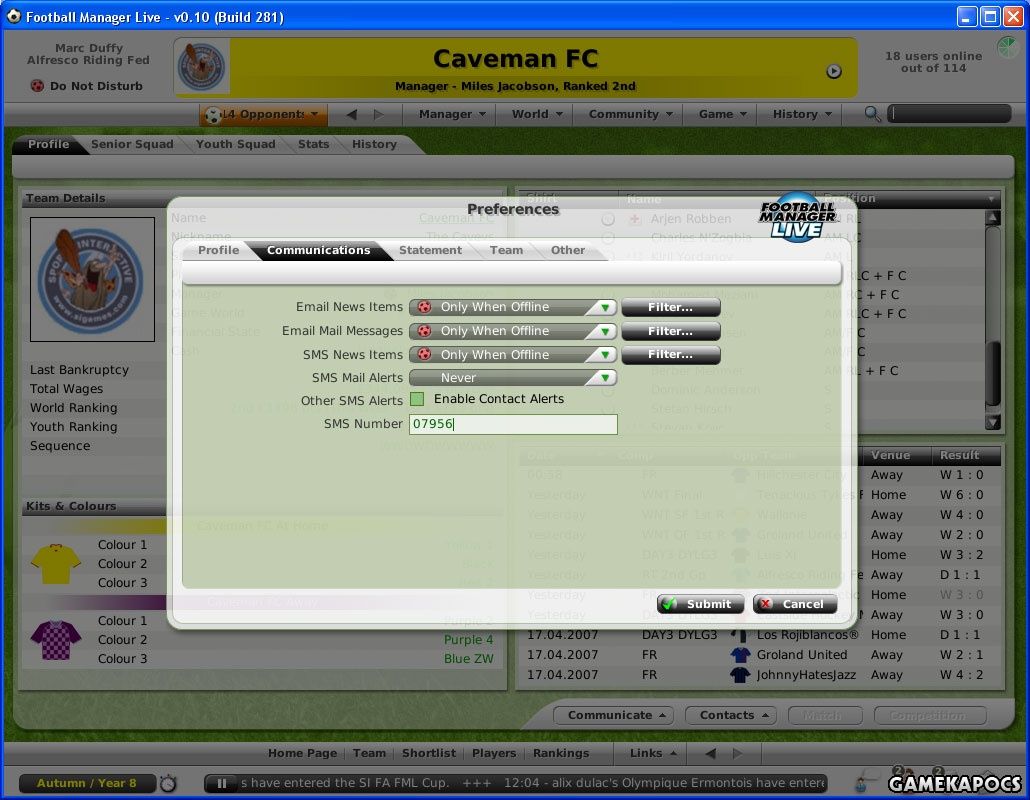The height and width of the screenshot is (800, 1030).
Task: Click the back arrow in top navigation bar
Action: tap(352, 114)
